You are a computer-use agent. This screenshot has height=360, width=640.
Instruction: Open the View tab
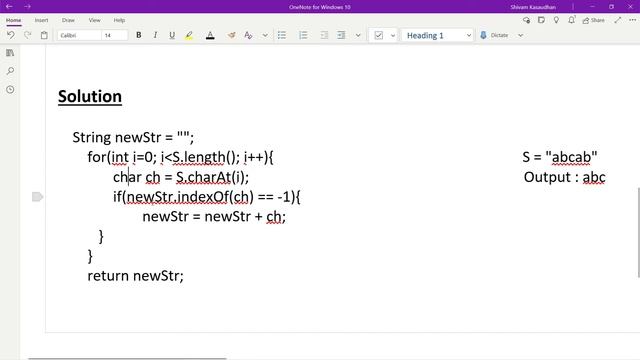94,20
